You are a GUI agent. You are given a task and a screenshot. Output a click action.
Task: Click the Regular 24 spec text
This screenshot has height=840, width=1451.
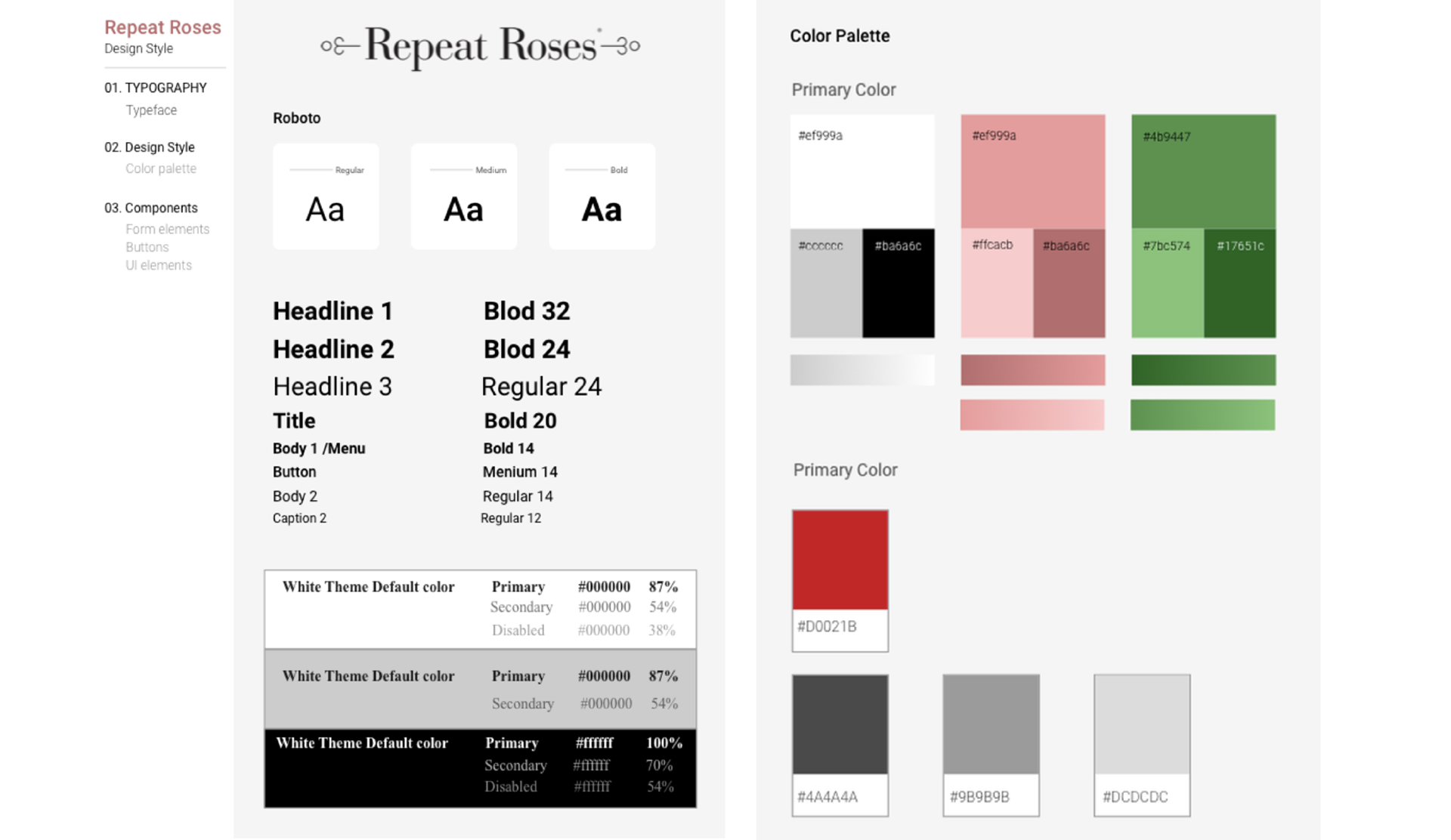[x=542, y=387]
